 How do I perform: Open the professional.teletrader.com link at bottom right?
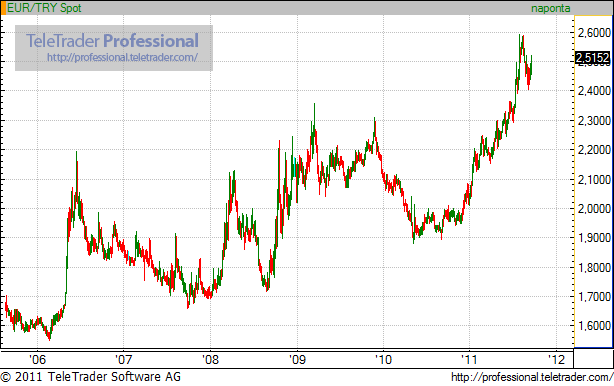(x=532, y=377)
